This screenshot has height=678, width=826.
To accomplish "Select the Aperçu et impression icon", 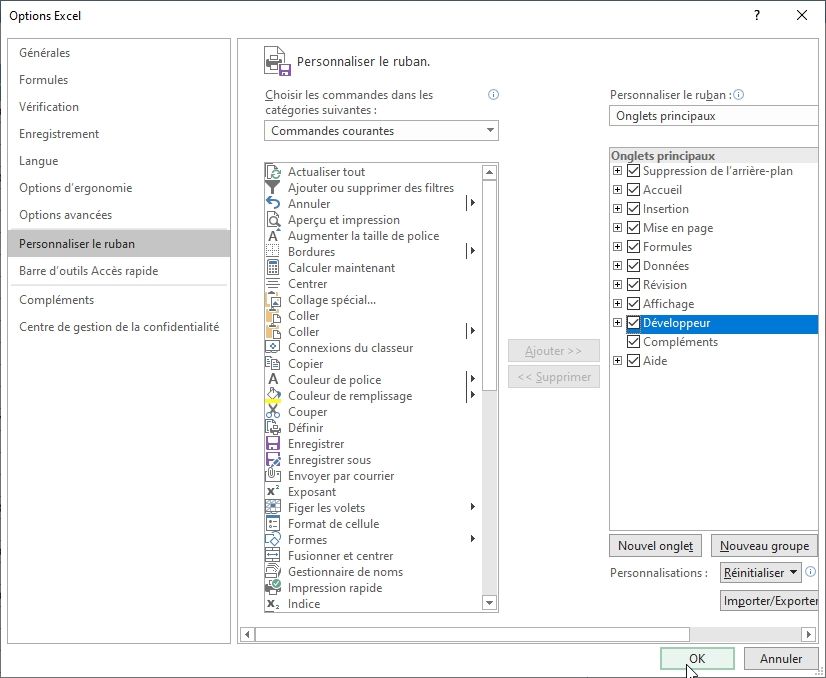I will [x=273, y=220].
